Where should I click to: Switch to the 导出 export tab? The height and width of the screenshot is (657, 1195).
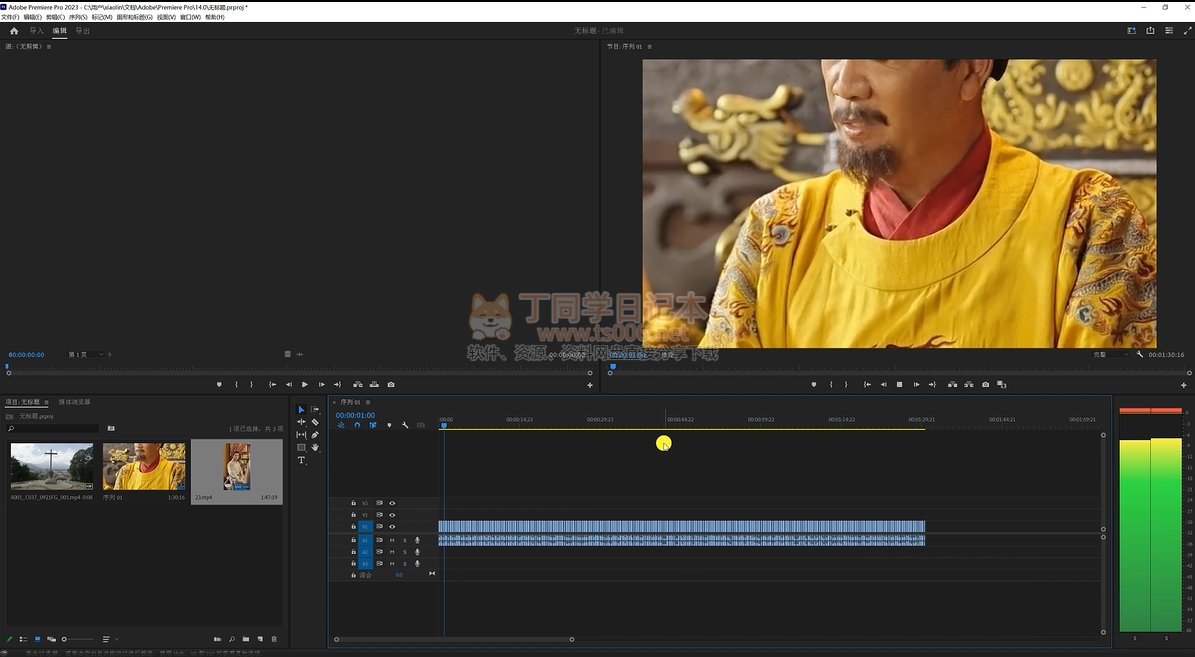click(x=82, y=31)
